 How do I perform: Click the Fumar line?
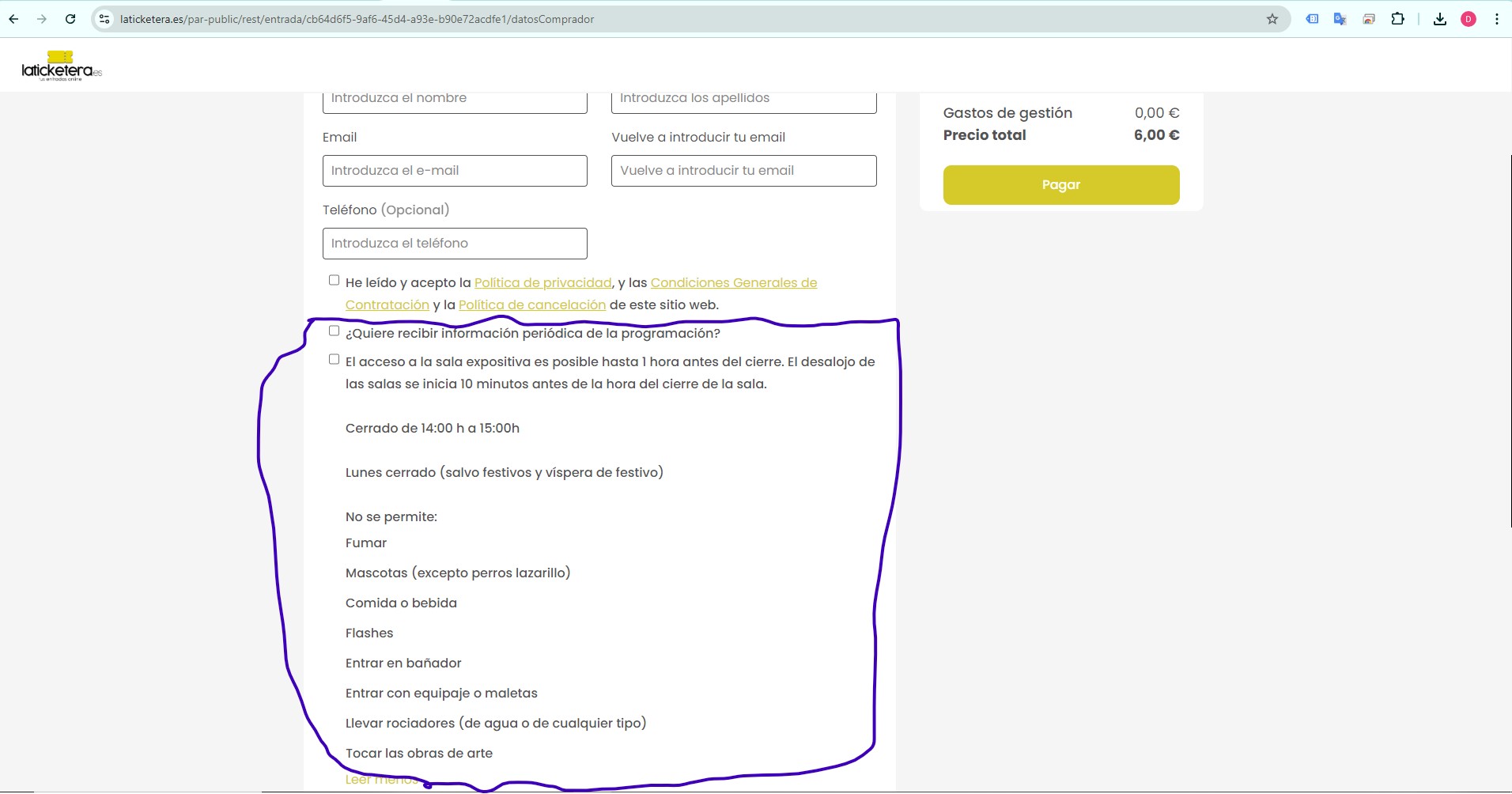pyautogui.click(x=366, y=543)
